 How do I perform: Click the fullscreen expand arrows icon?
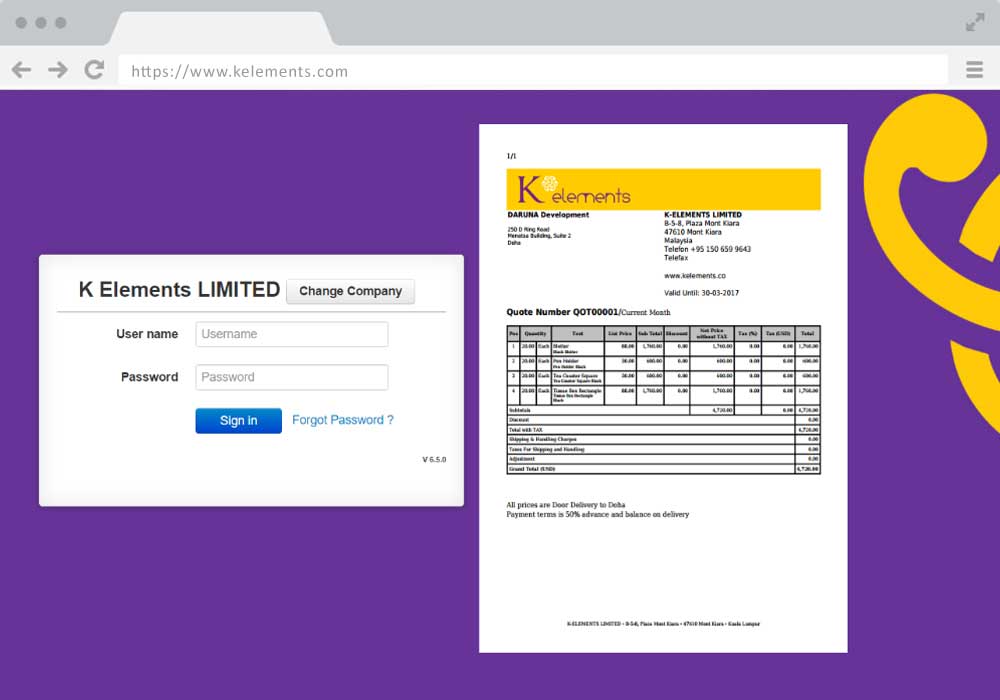[974, 23]
